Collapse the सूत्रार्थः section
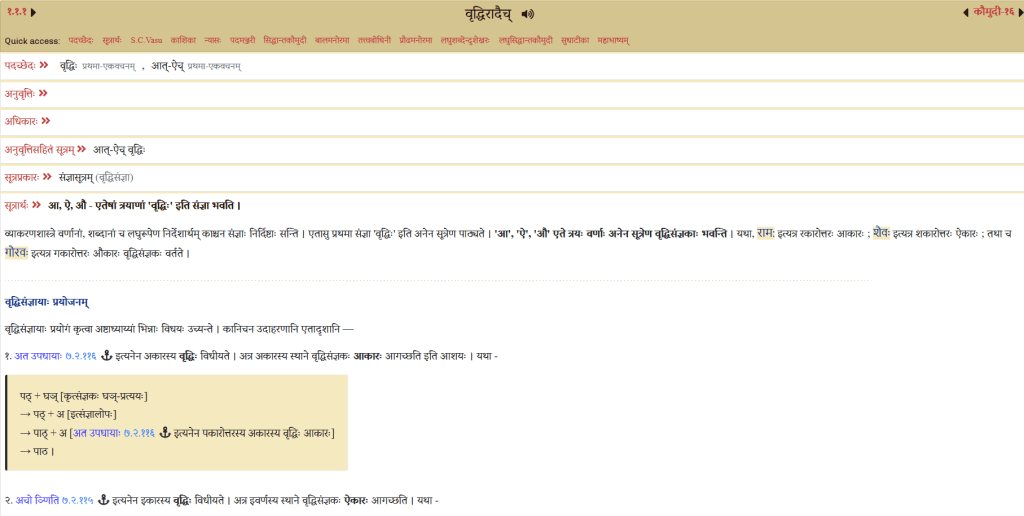Viewport: 1024px width, 516px height. [x=37, y=205]
